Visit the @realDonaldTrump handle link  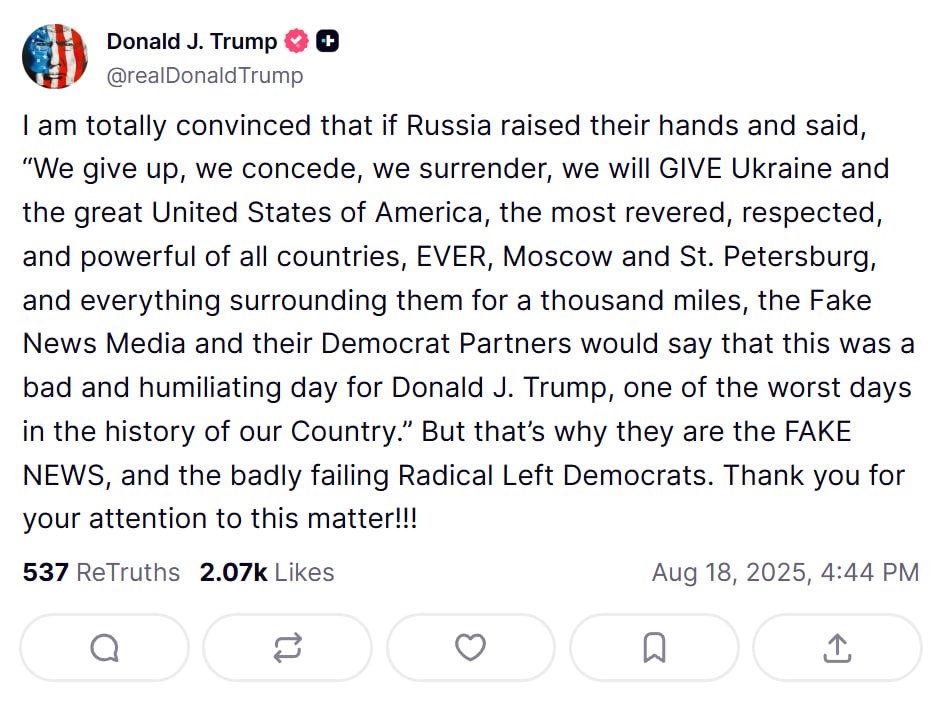205,76
